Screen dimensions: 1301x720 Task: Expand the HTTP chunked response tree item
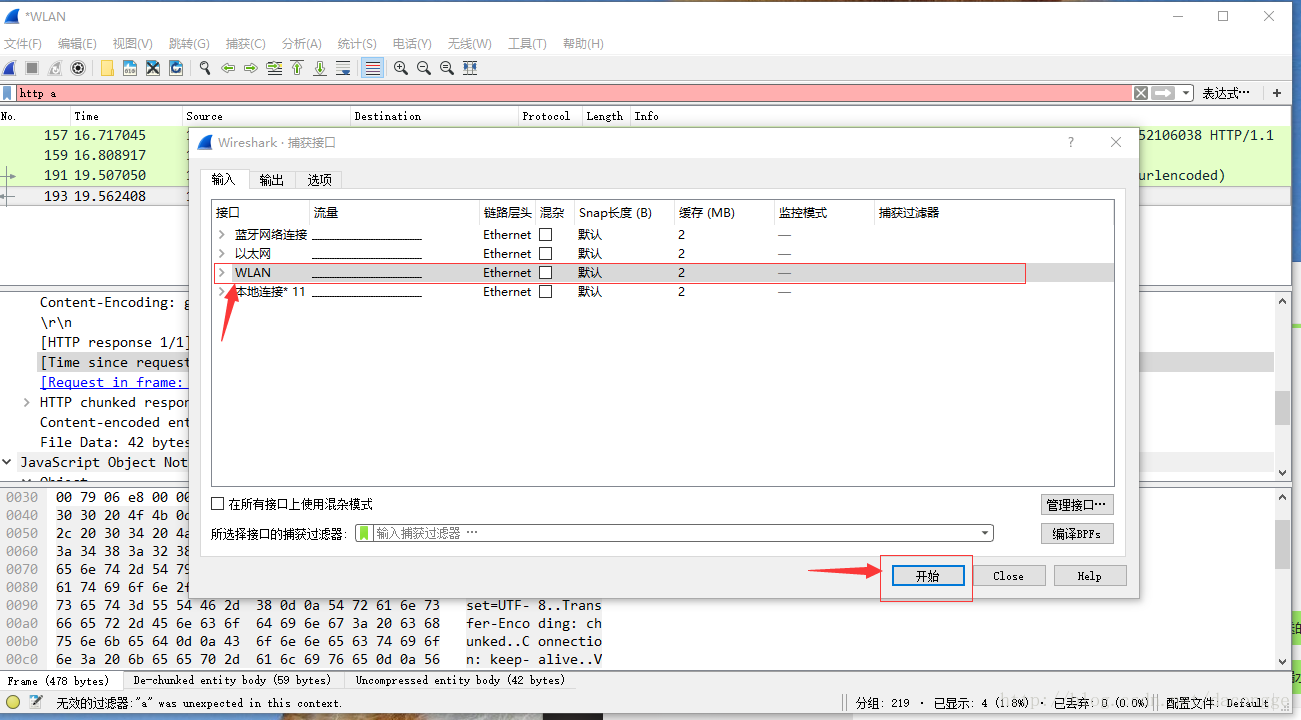pos(27,402)
